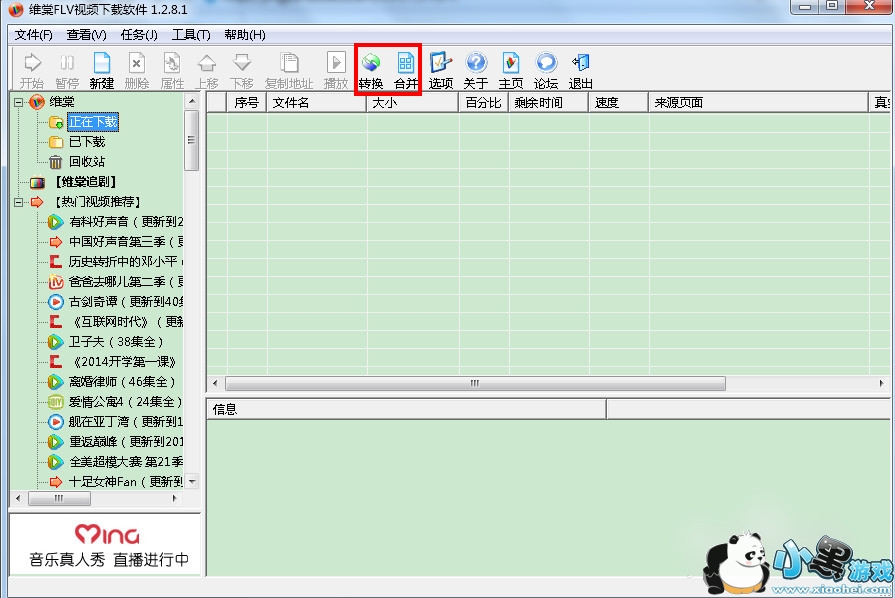Screen dimensions: 895x598
Task: Open the 维棠追剧 tree item
Action: coord(86,182)
